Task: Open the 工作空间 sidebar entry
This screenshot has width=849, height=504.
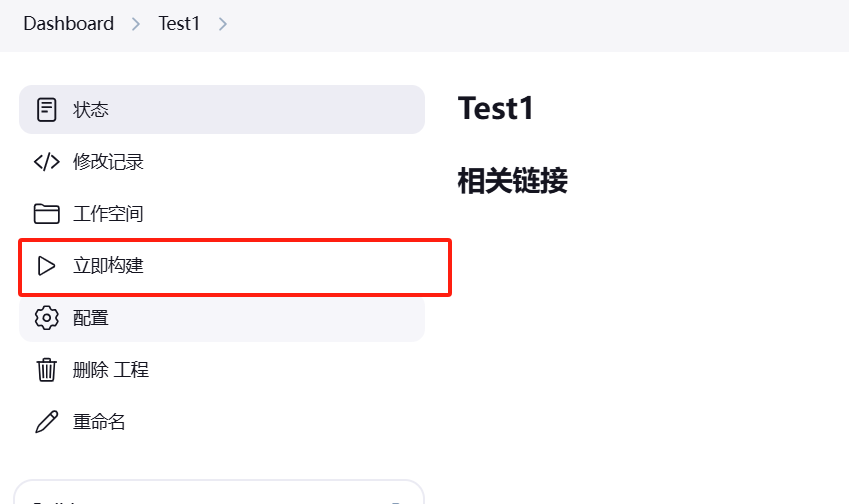Action: click(x=222, y=213)
